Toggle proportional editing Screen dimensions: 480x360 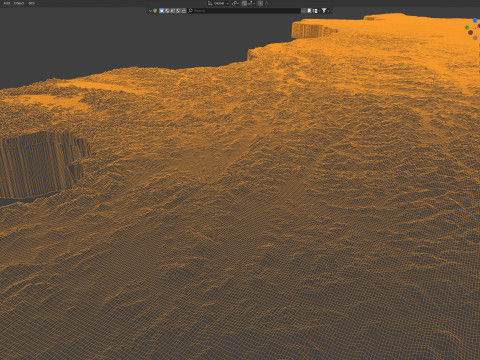point(260,3)
